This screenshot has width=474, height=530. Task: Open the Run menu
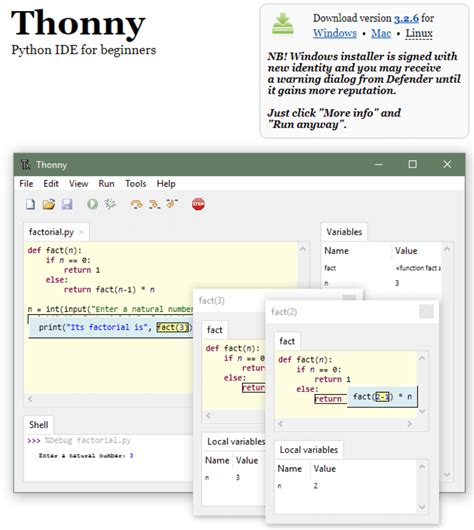[x=106, y=184]
